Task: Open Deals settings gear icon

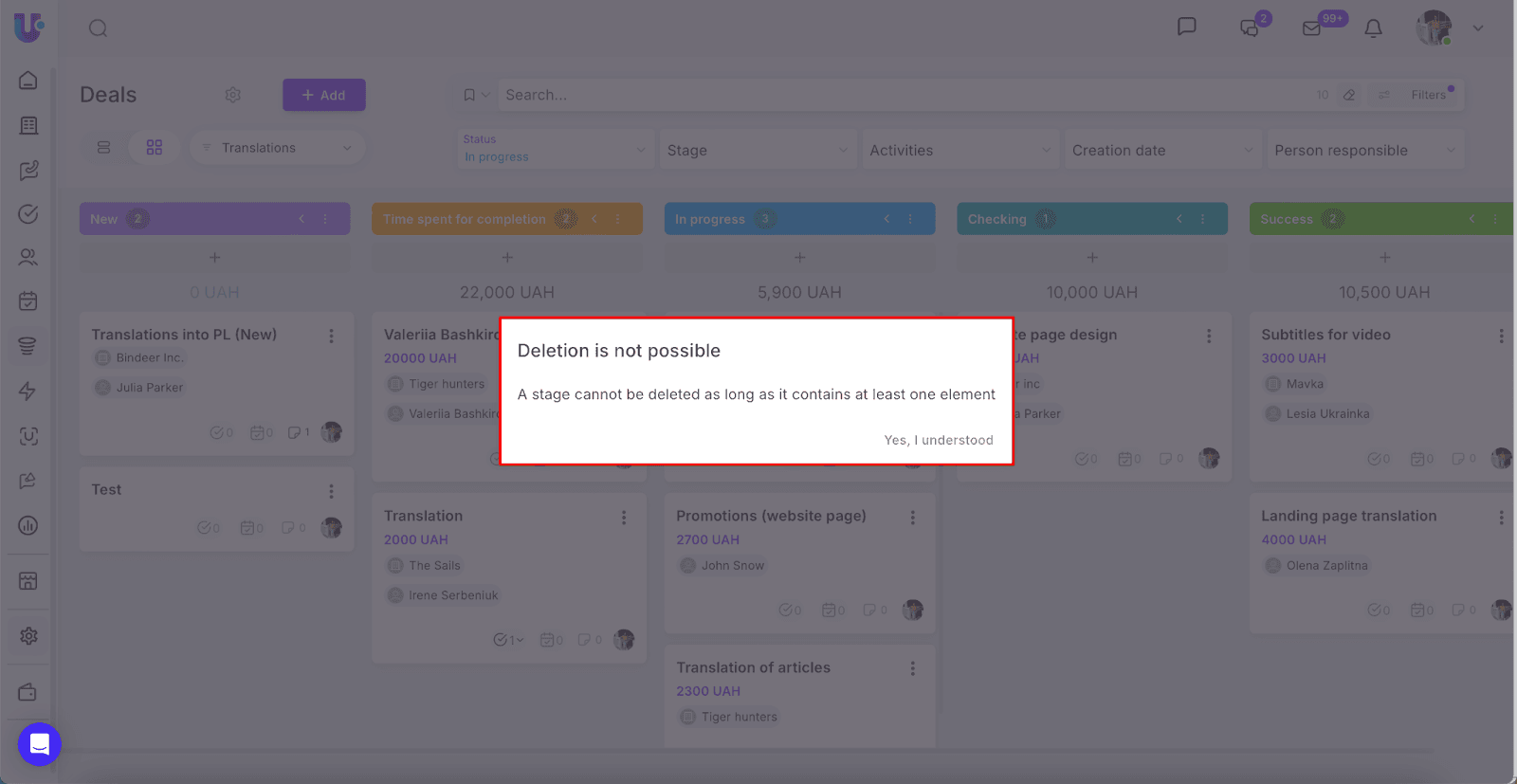Action: [233, 95]
